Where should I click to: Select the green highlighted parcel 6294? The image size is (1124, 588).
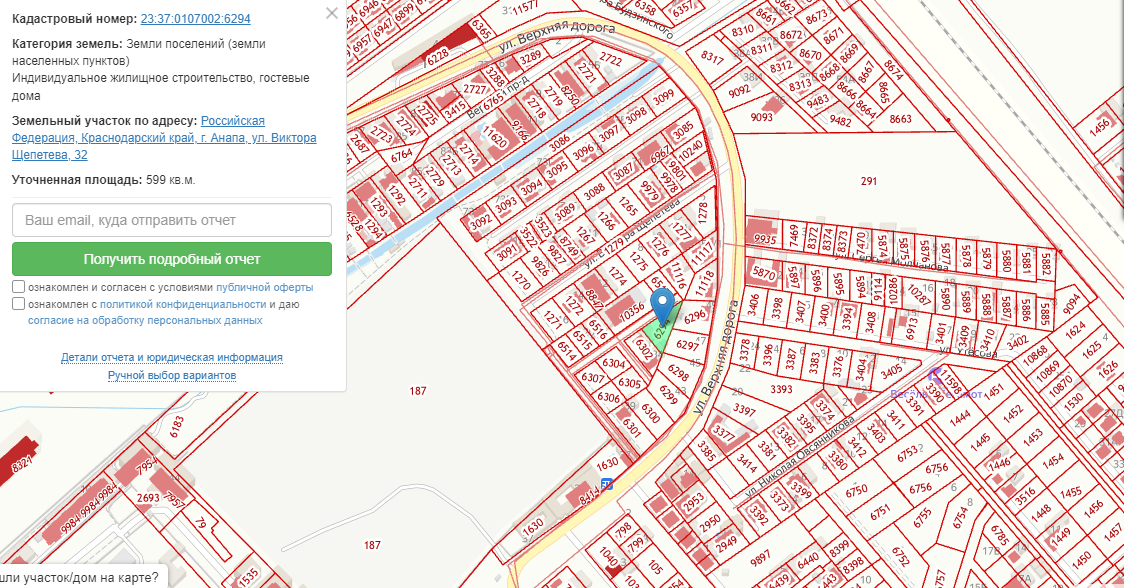pos(658,335)
